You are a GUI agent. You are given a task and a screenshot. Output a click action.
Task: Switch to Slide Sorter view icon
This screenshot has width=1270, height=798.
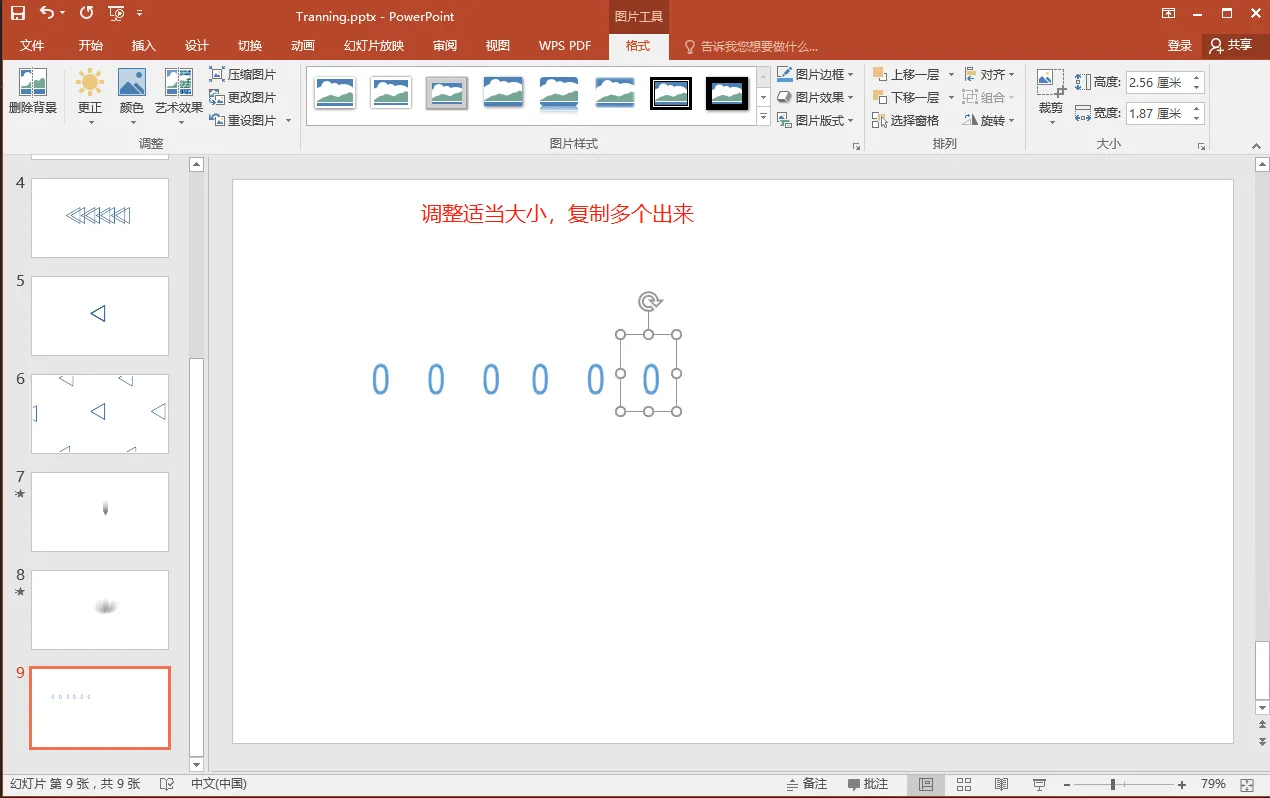pyautogui.click(x=964, y=785)
